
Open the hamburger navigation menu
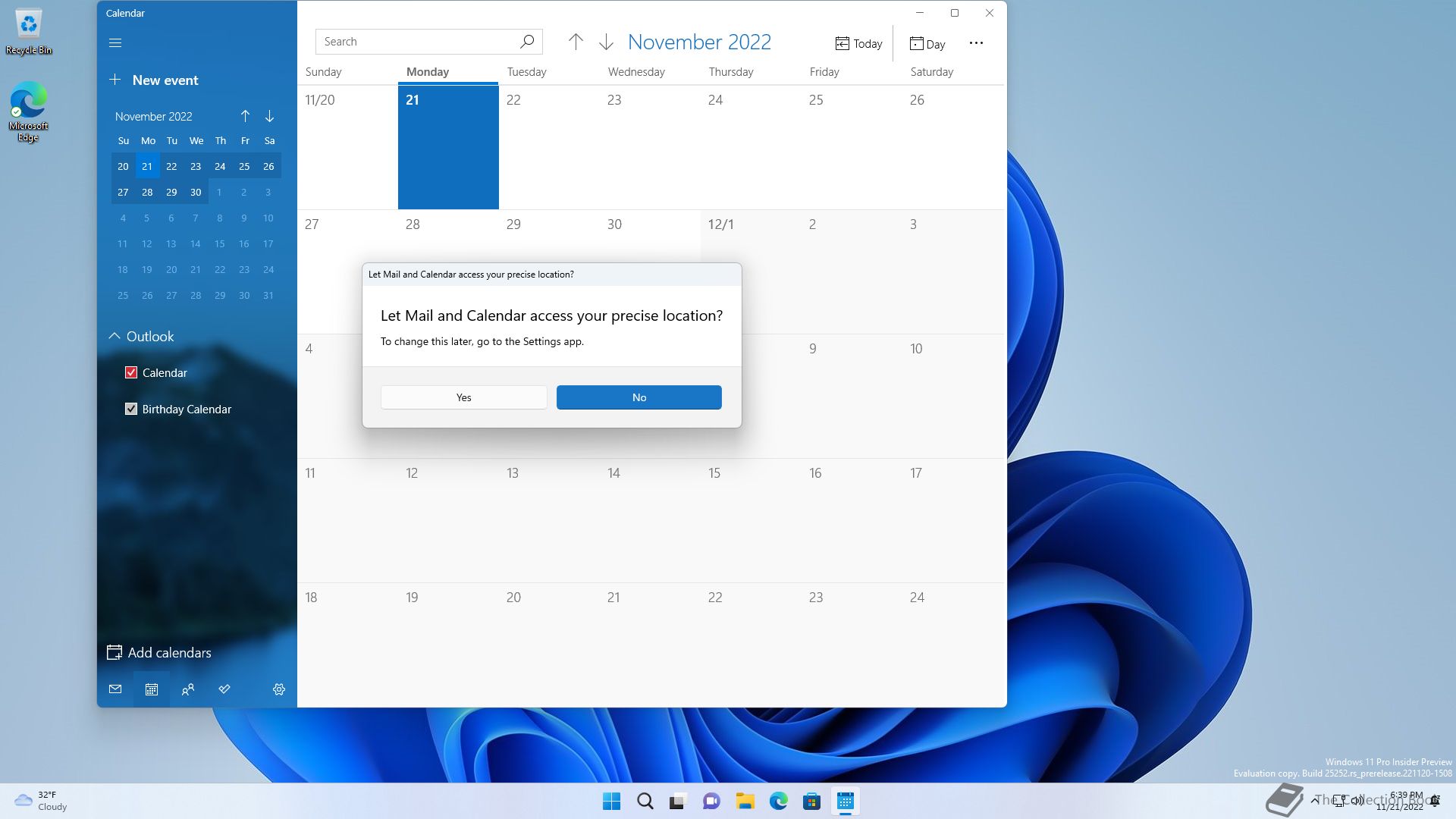pos(115,43)
